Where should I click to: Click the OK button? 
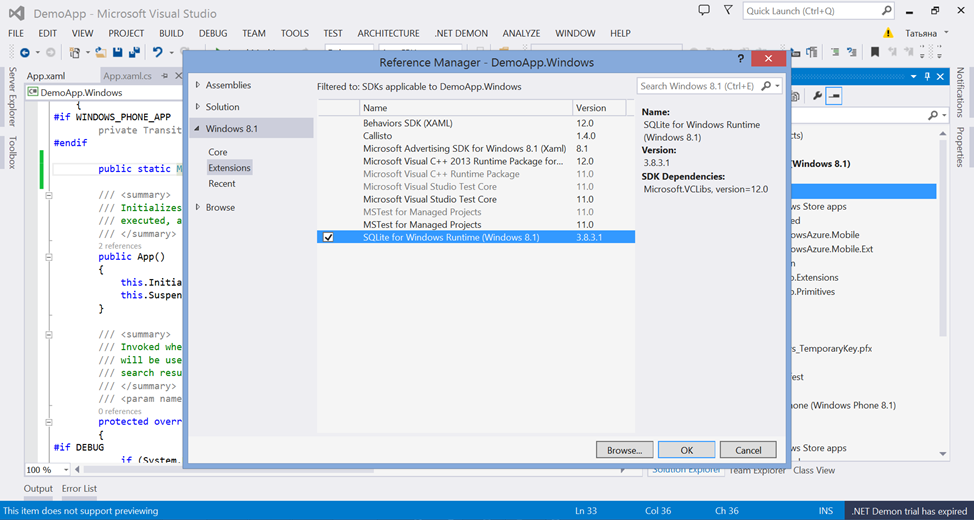686,450
